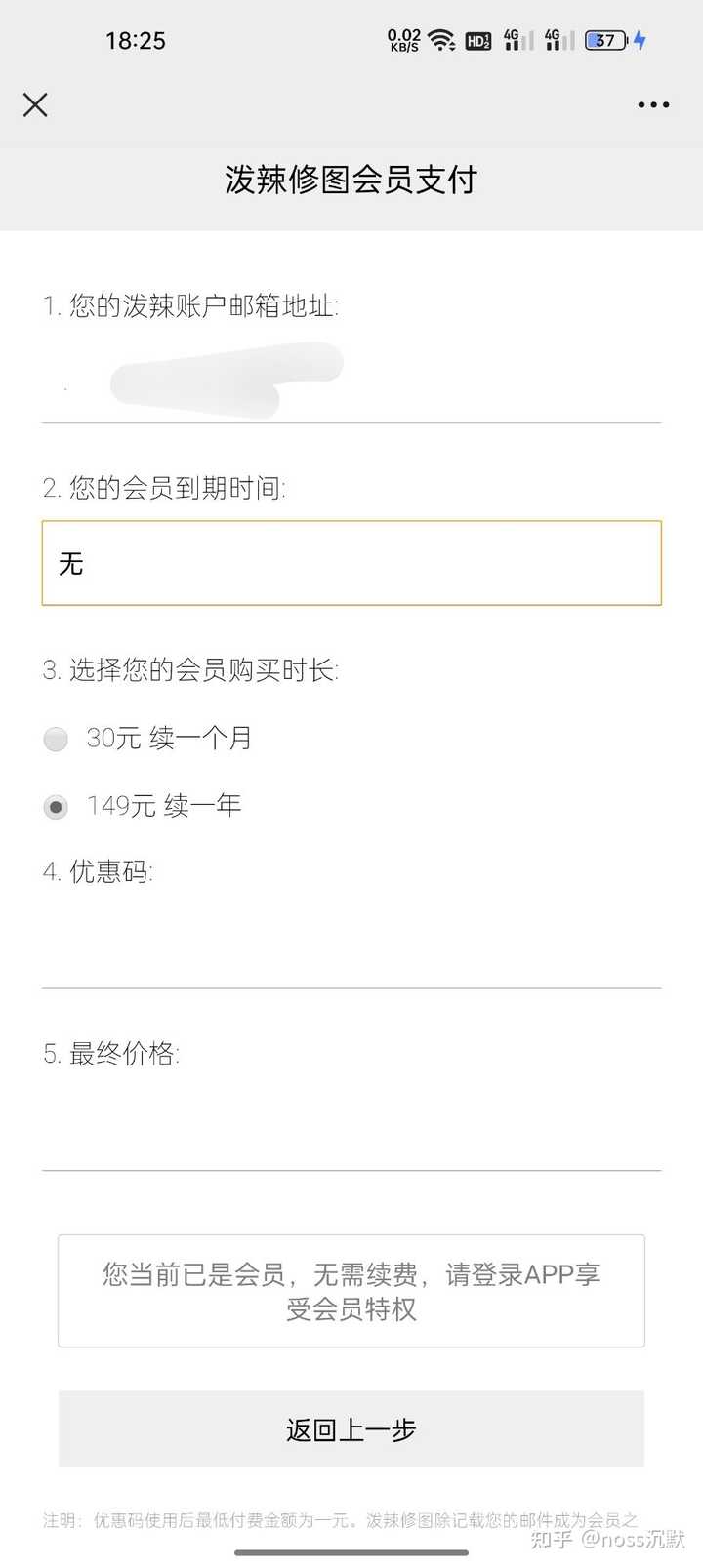Tap the first 4G signal icon
Screen dimensions: 703x1568
pos(518,40)
